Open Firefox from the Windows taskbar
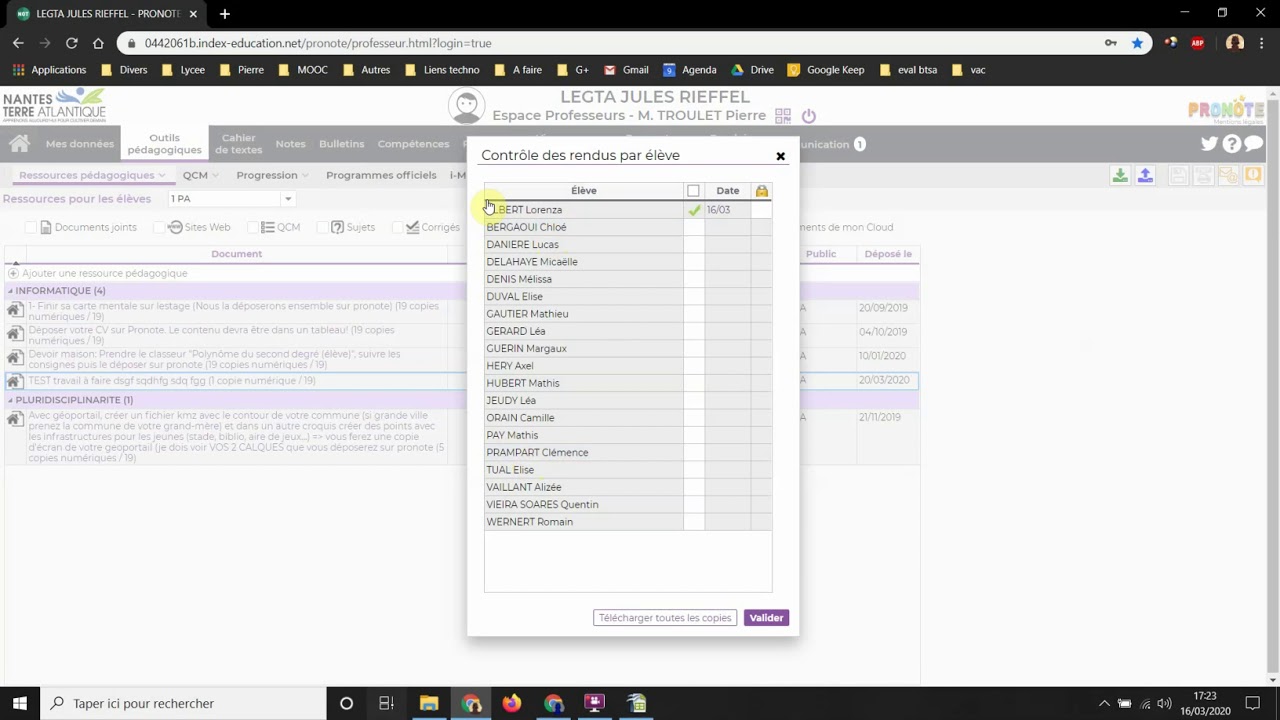Screen dimensions: 1280x720 (x=512, y=703)
